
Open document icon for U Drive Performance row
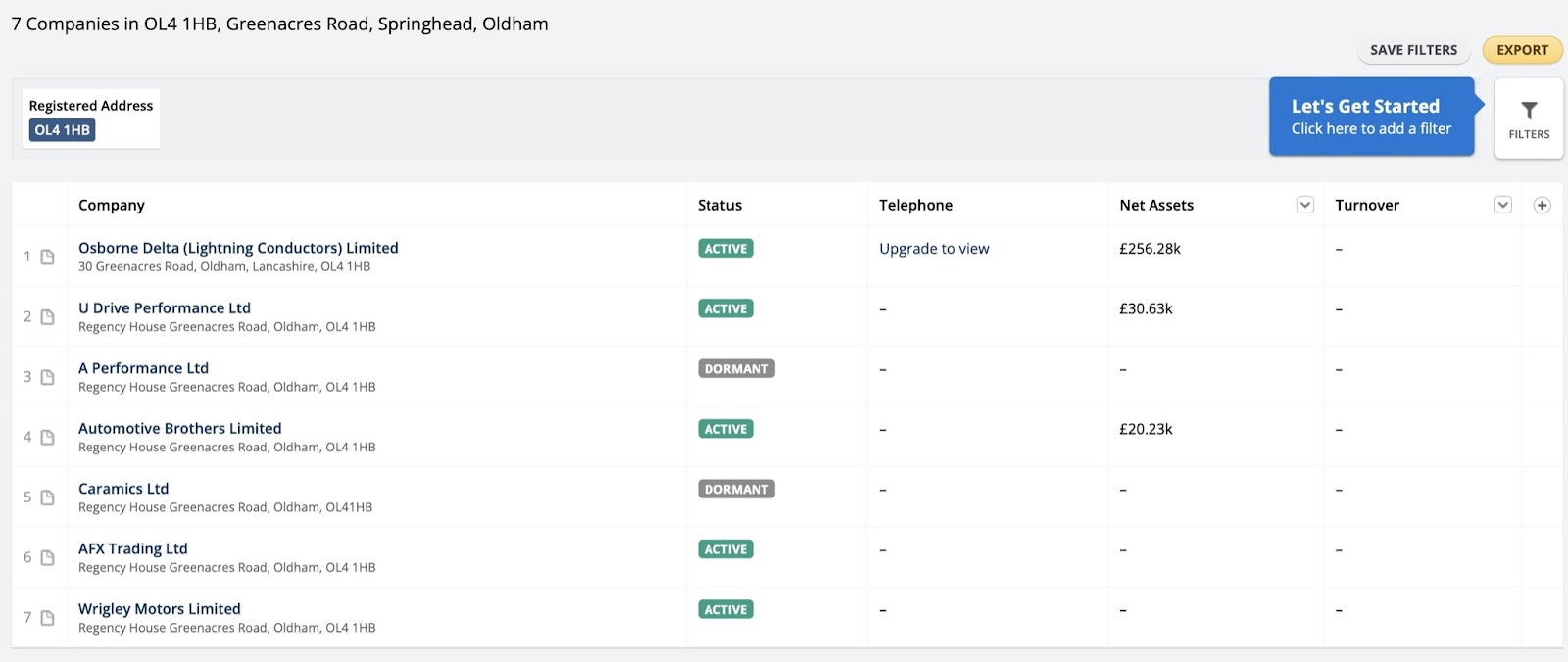tap(47, 317)
